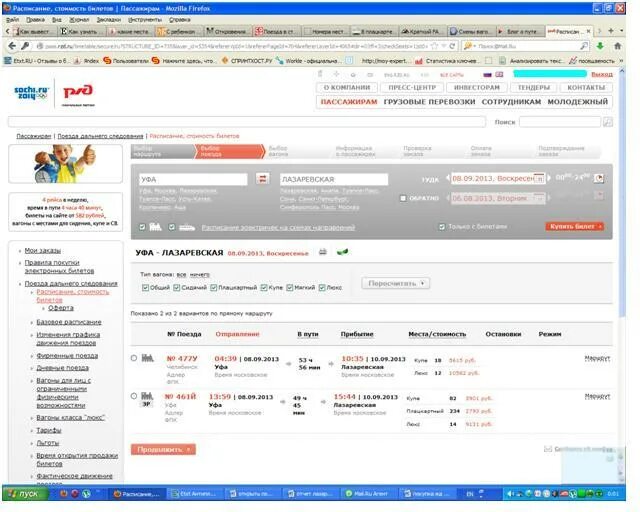Click ЛАЗАРЕВСКАЯ destination field

tap(334, 179)
